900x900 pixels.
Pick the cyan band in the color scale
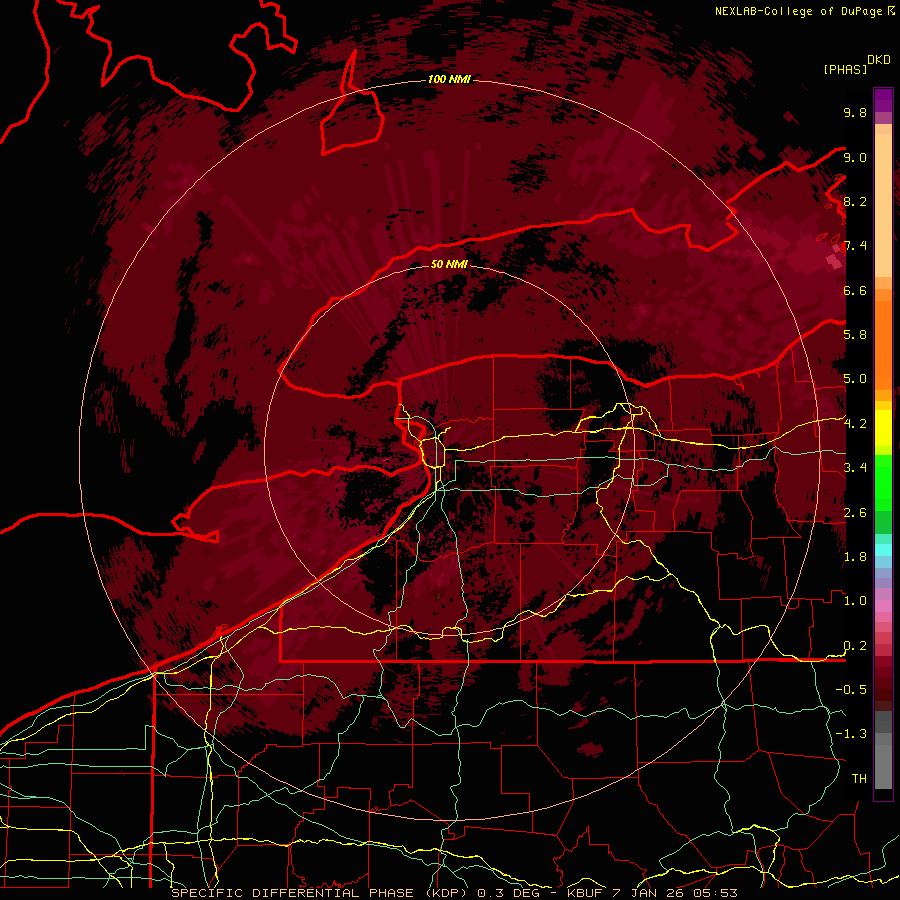[883, 549]
